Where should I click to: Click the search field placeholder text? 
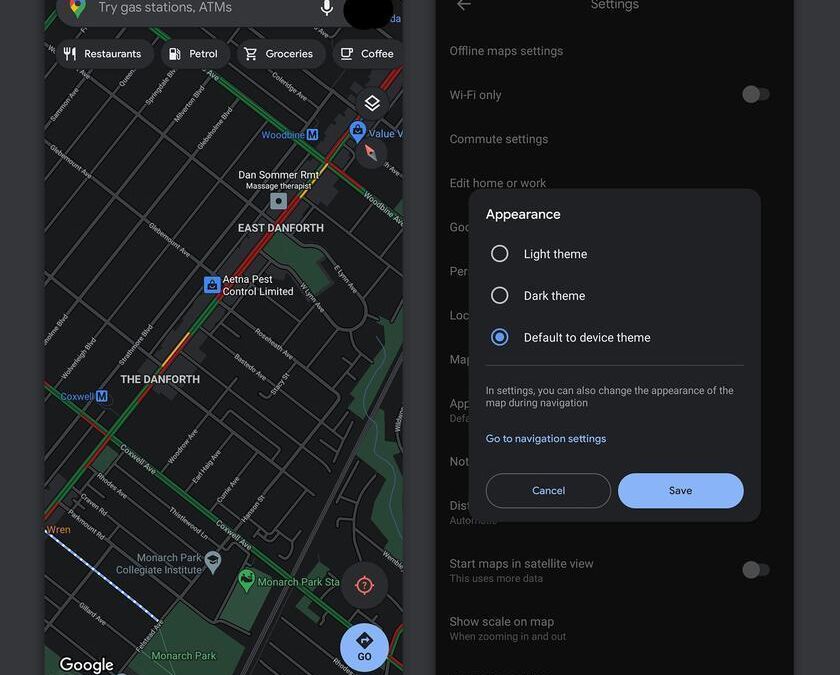[x=165, y=8]
